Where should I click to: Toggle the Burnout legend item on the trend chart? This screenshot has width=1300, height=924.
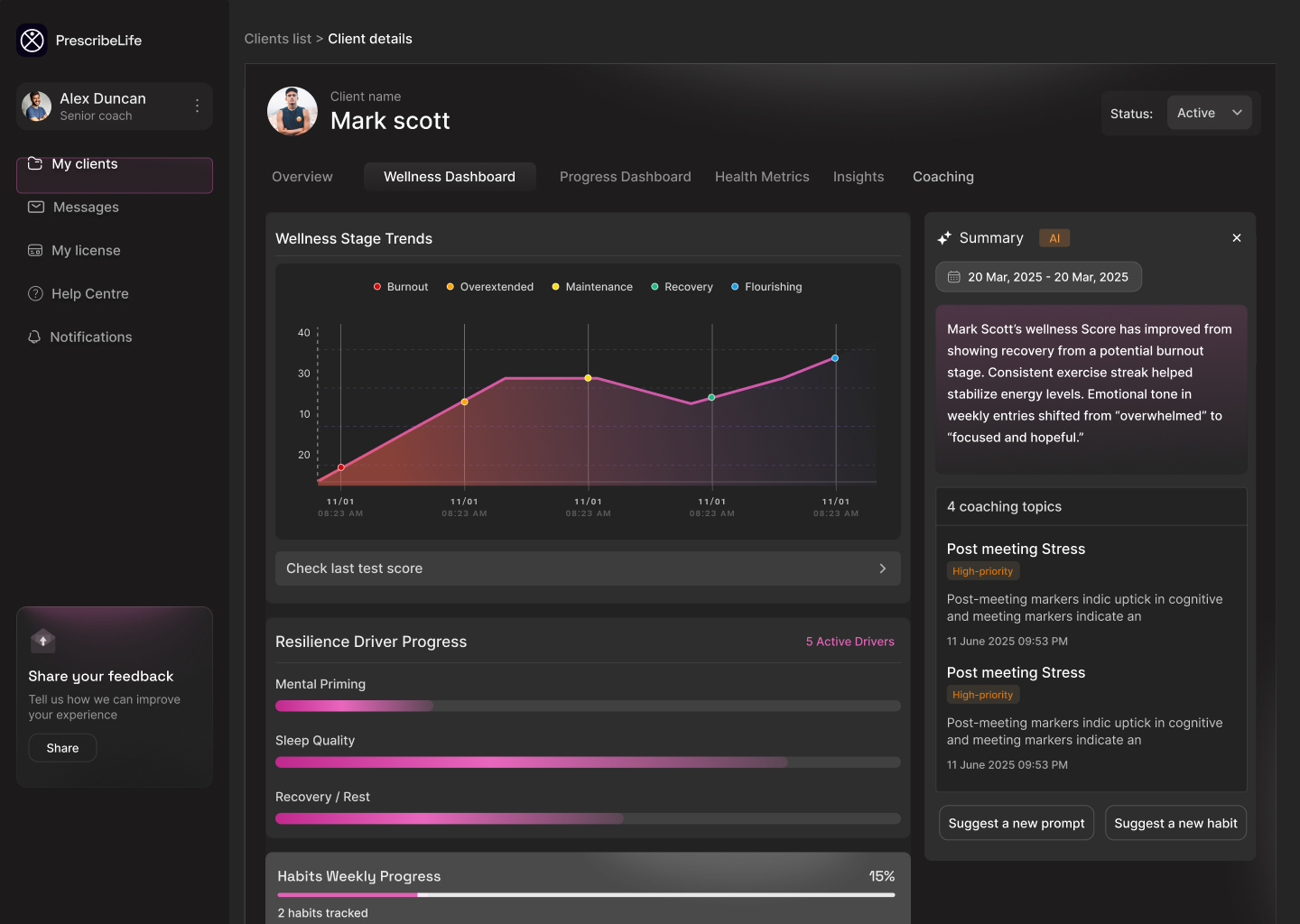(x=400, y=286)
